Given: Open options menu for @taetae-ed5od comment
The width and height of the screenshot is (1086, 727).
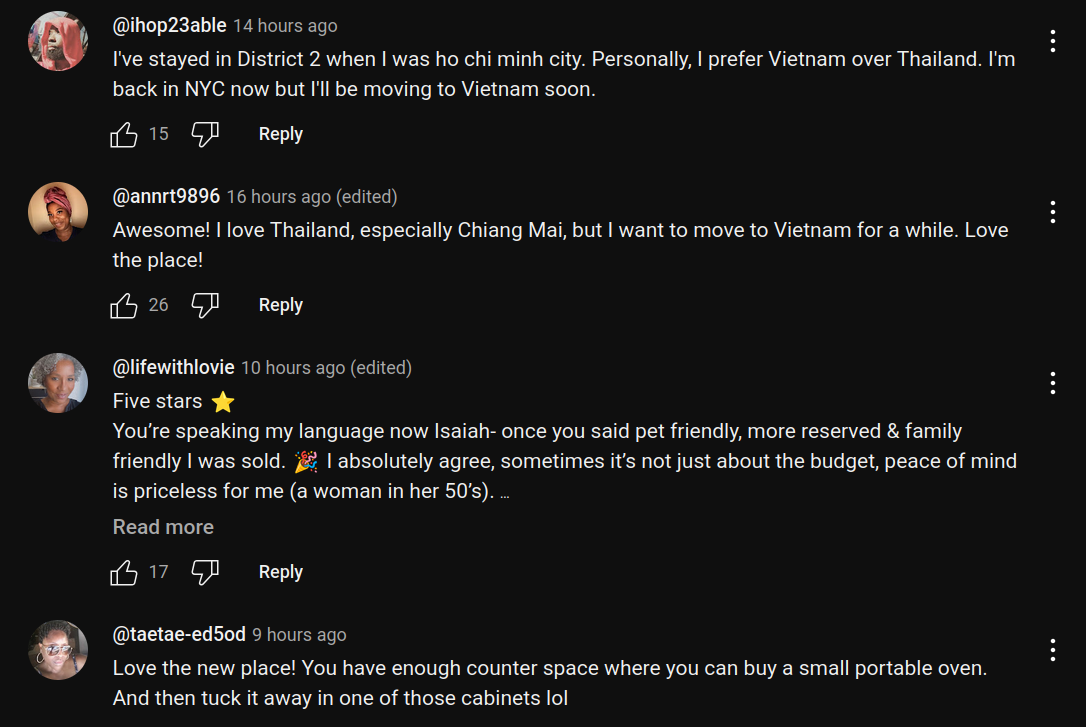Looking at the screenshot, I should click(1053, 650).
